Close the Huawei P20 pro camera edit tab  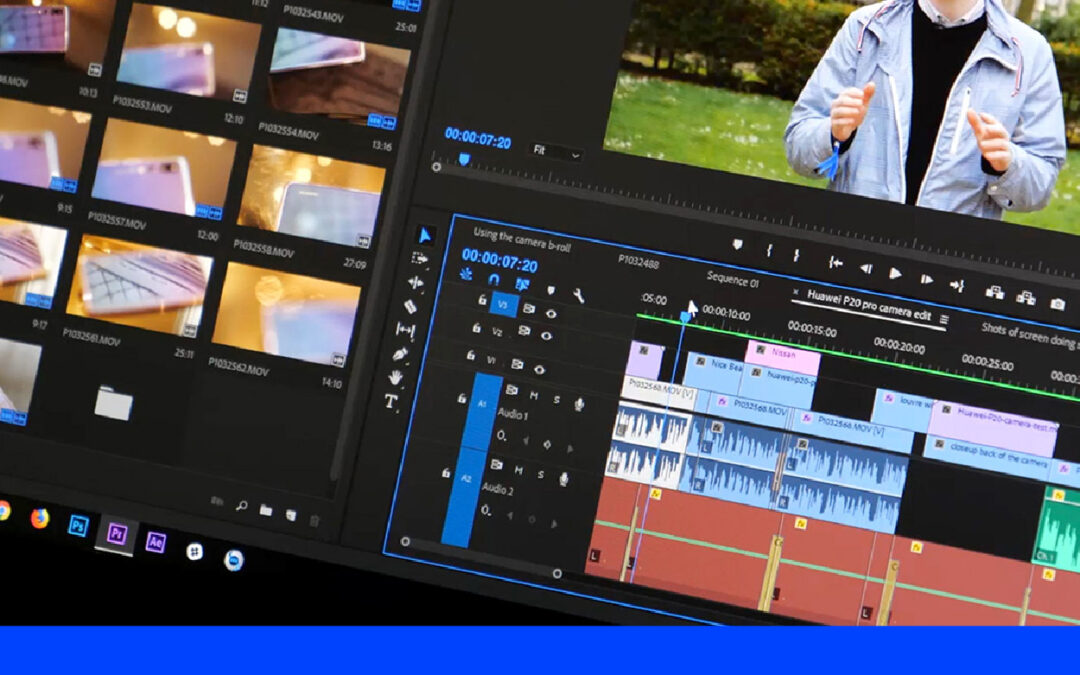pyautogui.click(x=796, y=292)
